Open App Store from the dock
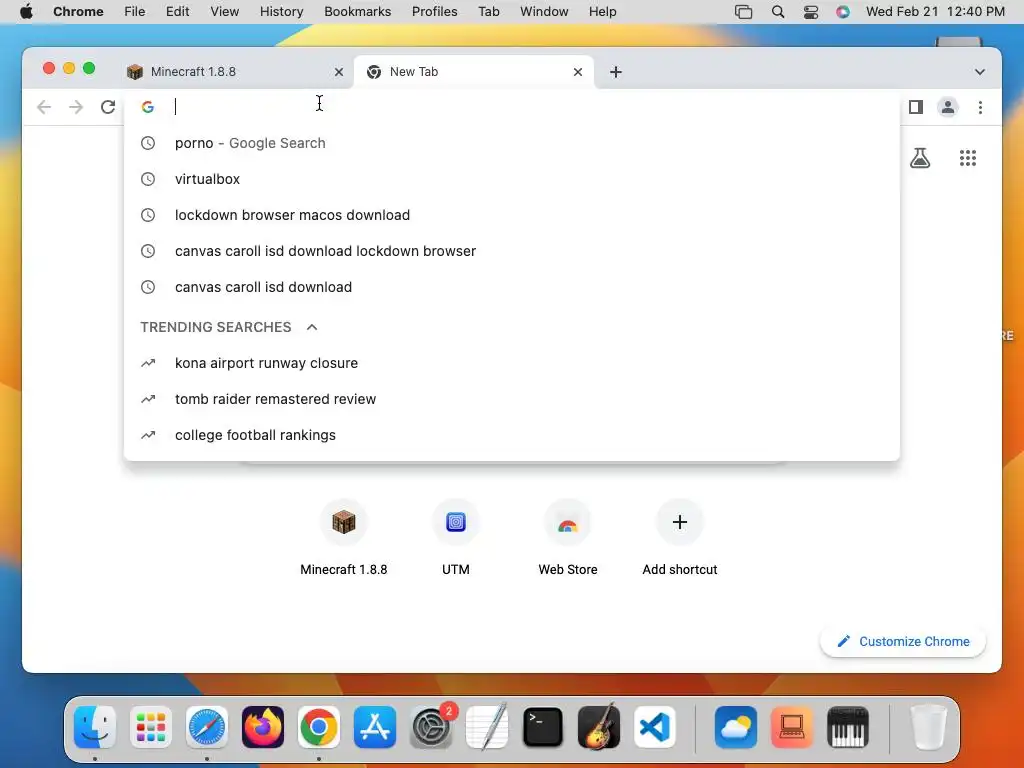 (x=375, y=727)
